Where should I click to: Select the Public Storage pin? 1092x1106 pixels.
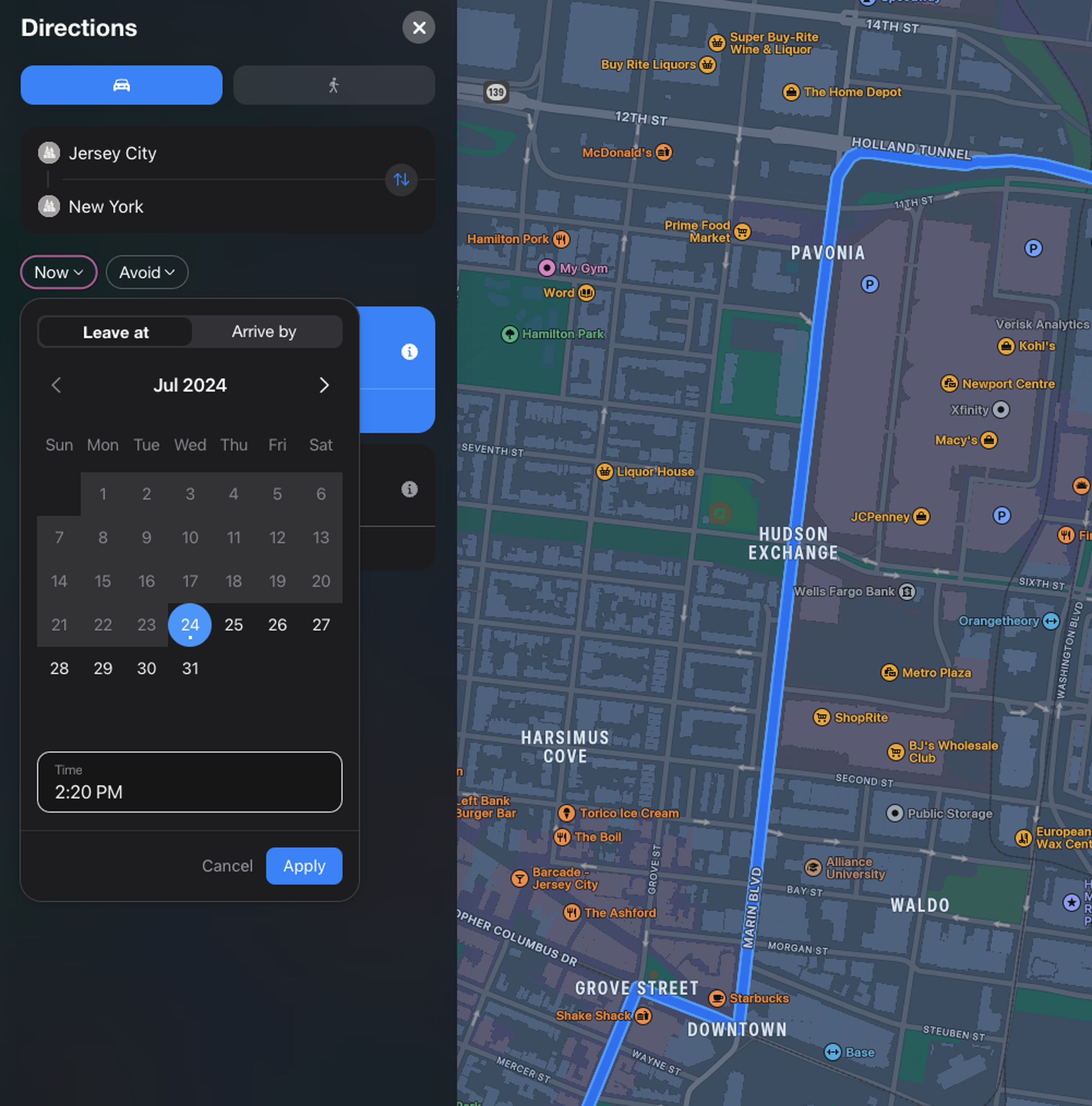[x=895, y=813]
